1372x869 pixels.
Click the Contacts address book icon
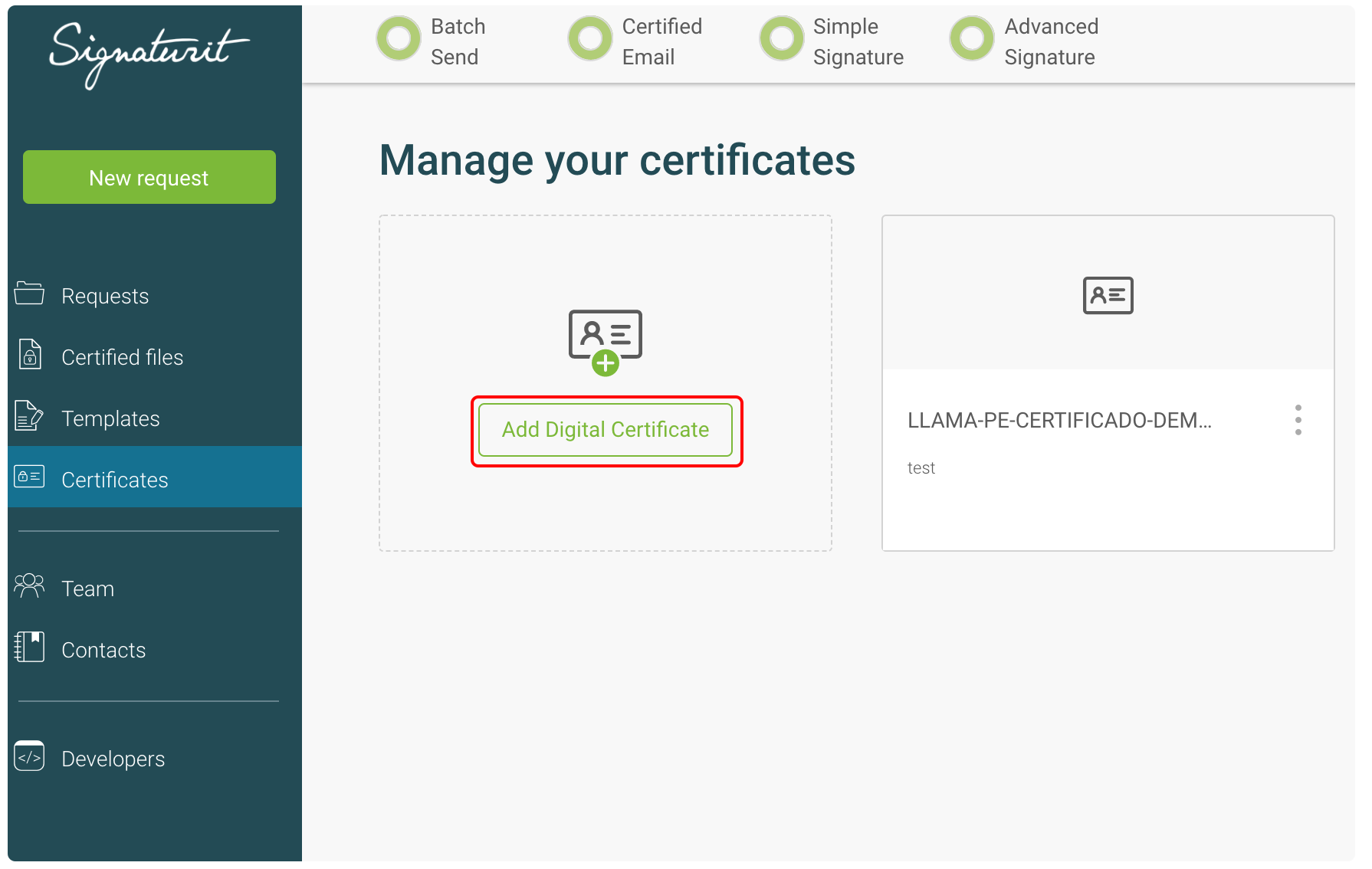29,648
